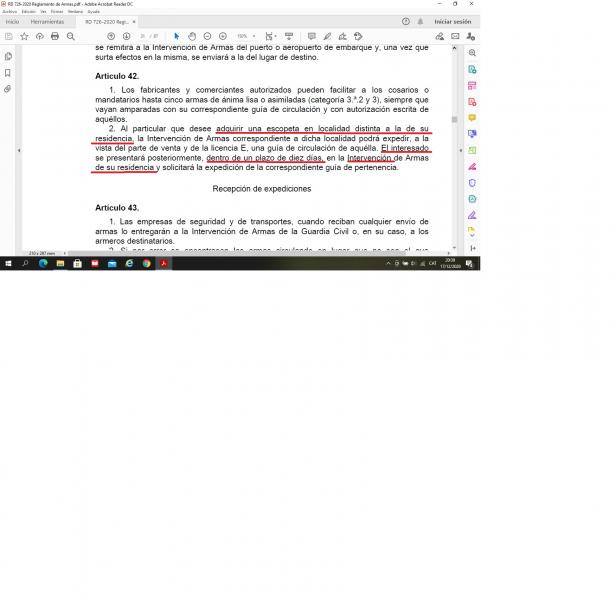This screenshot has width=616, height=600.
Task: Click the Iniciar sesión button
Action: [x=452, y=21]
